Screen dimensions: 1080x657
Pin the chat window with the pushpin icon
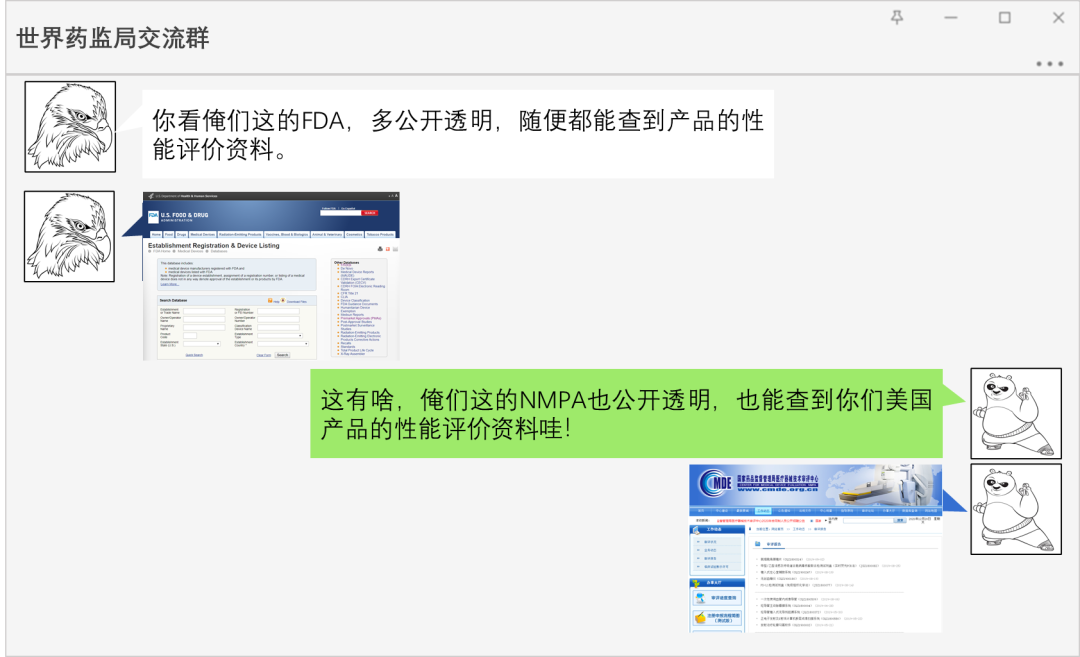click(897, 18)
